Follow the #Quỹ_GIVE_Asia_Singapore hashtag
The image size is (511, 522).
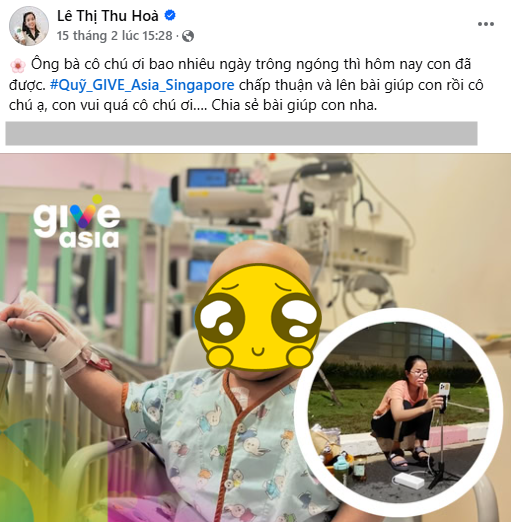coord(142,85)
